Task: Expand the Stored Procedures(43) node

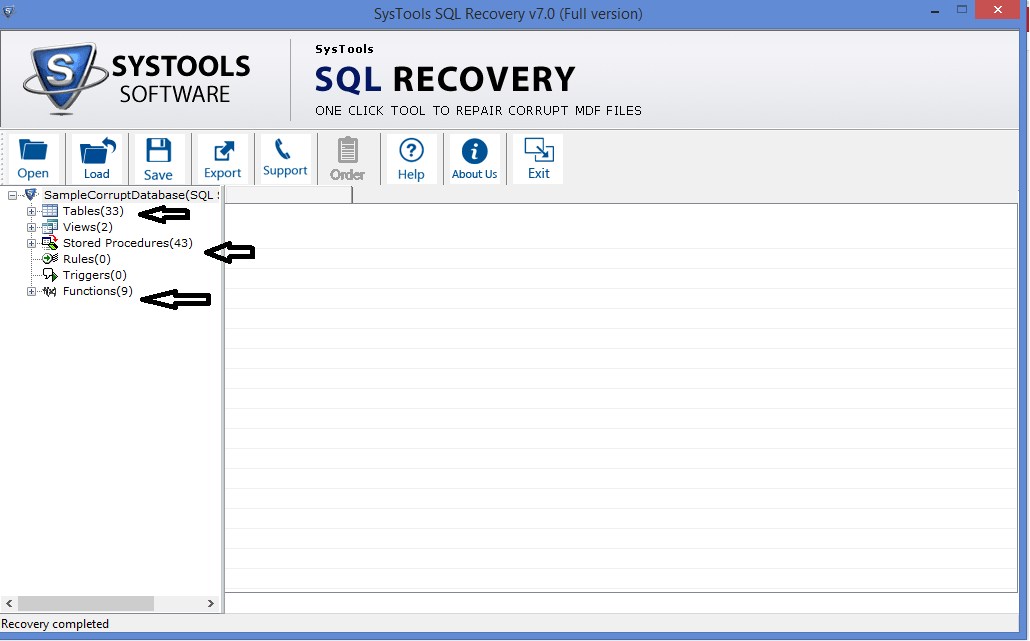Action: (x=31, y=243)
